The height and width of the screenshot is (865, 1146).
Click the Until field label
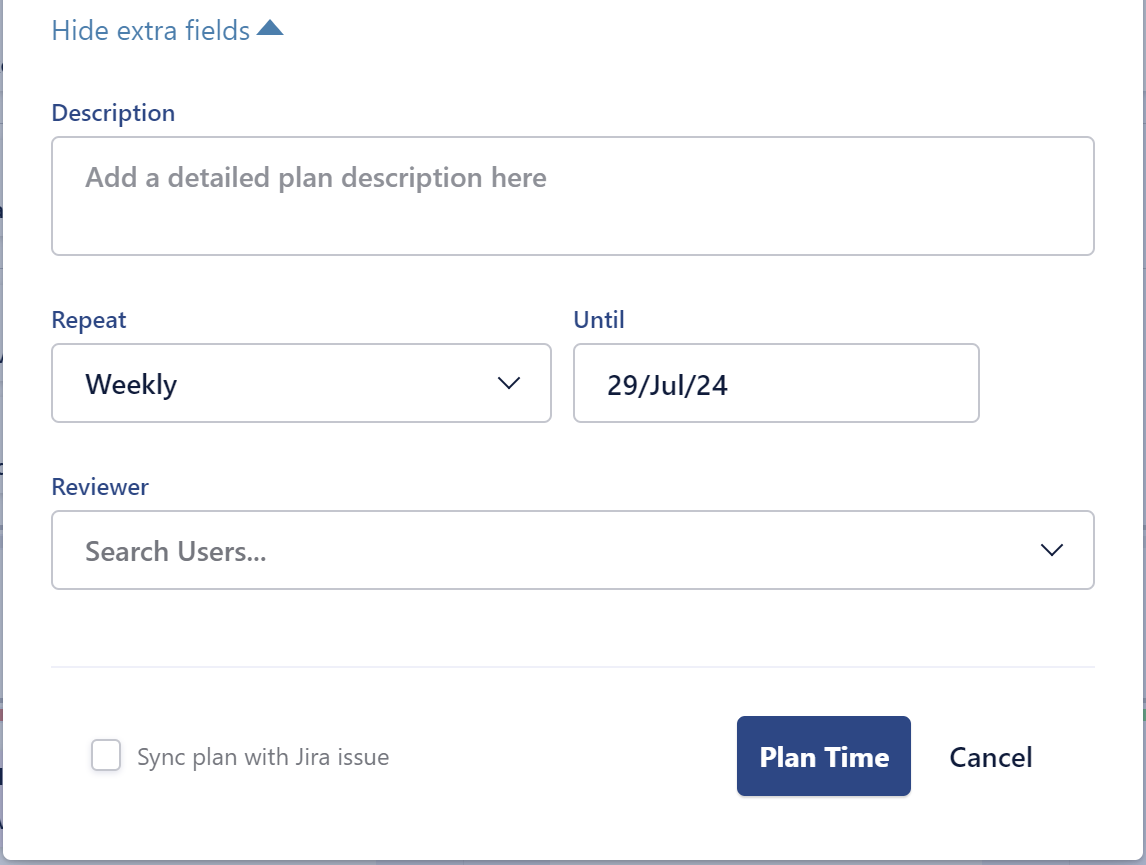coord(598,319)
